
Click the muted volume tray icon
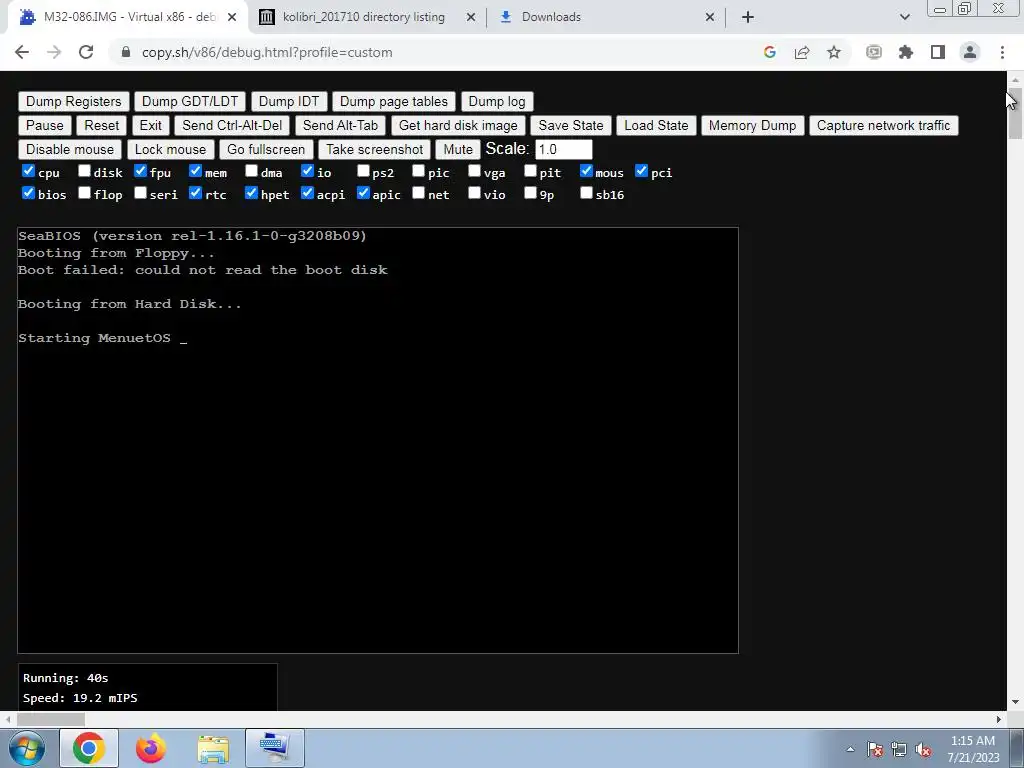click(x=923, y=750)
